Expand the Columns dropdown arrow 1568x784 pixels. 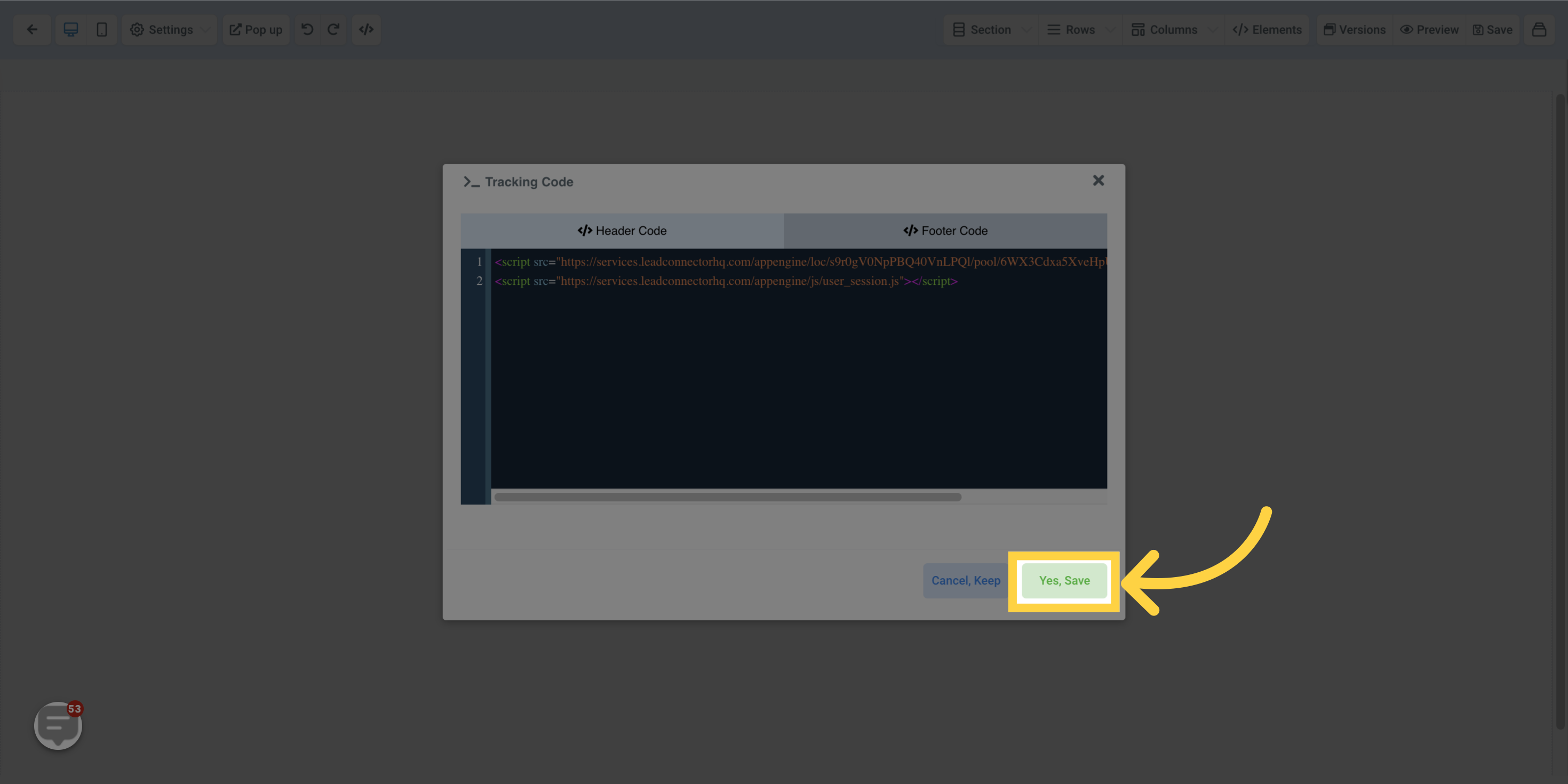1213,29
